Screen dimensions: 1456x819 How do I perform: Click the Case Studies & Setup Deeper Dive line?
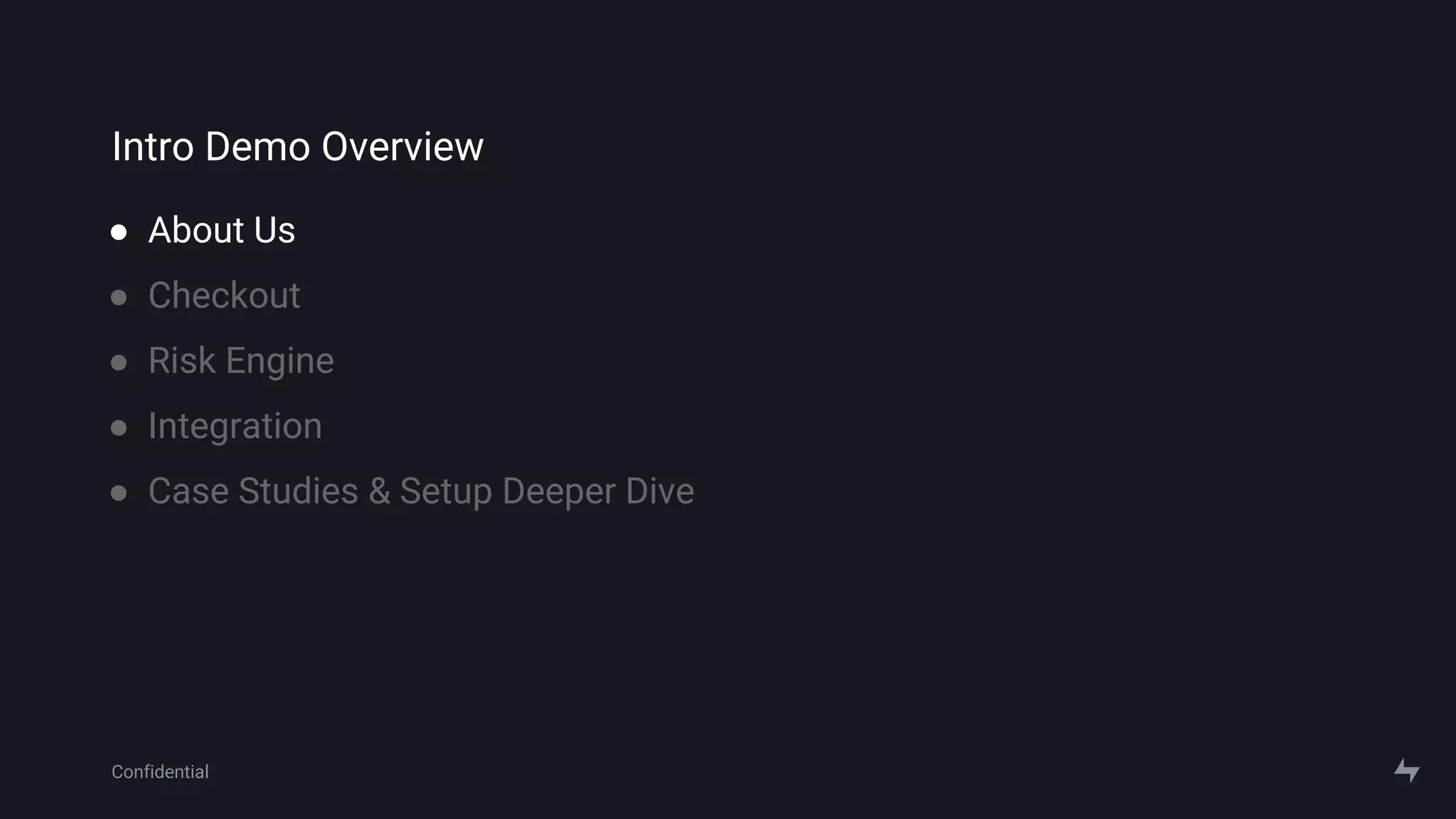click(x=421, y=491)
